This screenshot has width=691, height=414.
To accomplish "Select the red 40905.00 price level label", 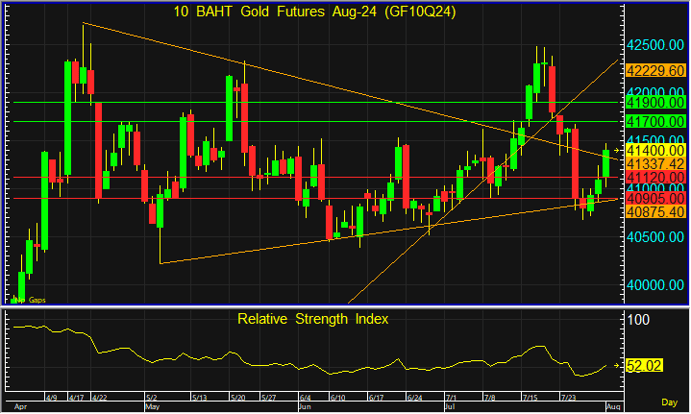I will point(654,198).
